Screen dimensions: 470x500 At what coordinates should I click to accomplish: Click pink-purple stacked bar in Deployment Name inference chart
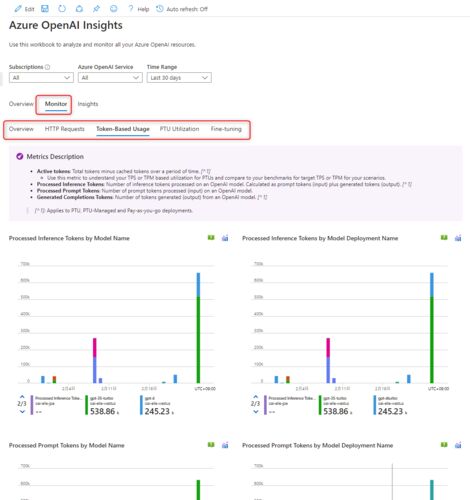tap(328, 360)
